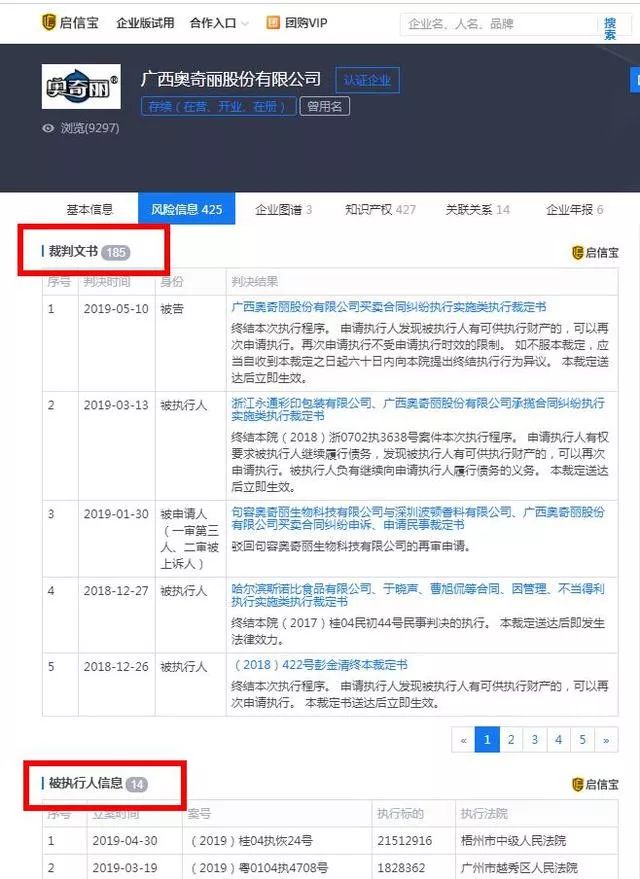Open the 曾用名 former names expander
Viewport: 640px width, 879px height.
point(324,107)
